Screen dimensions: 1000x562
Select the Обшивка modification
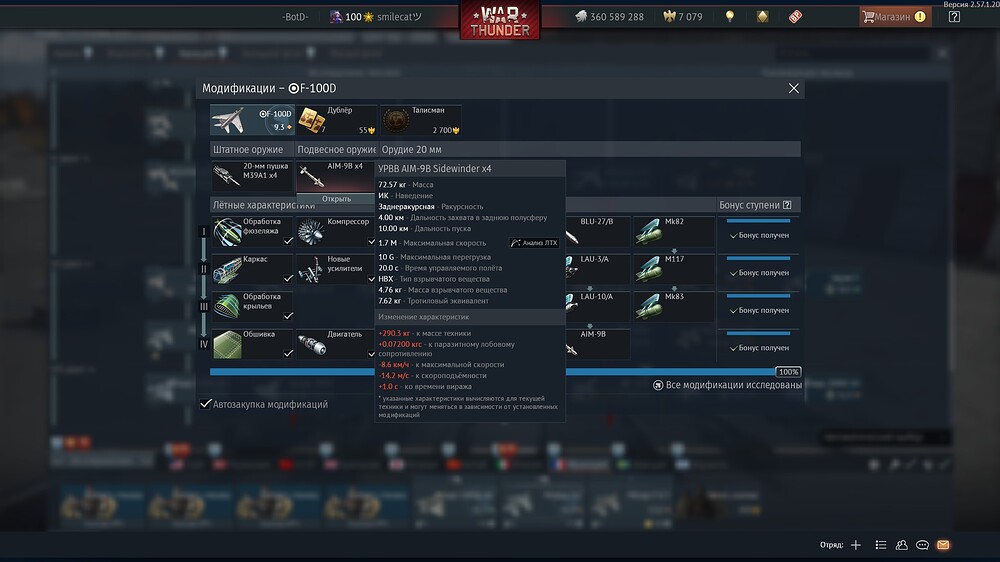[x=252, y=344]
